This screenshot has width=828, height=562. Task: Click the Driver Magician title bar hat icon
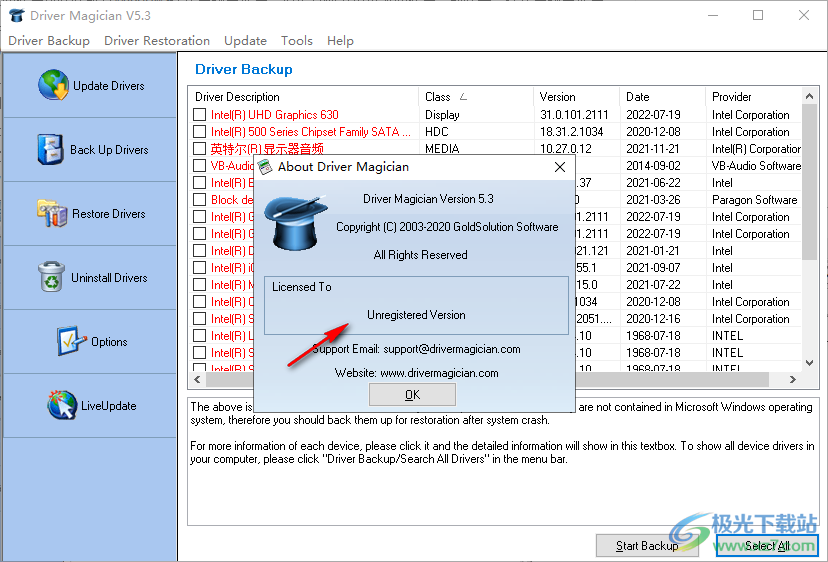17,15
